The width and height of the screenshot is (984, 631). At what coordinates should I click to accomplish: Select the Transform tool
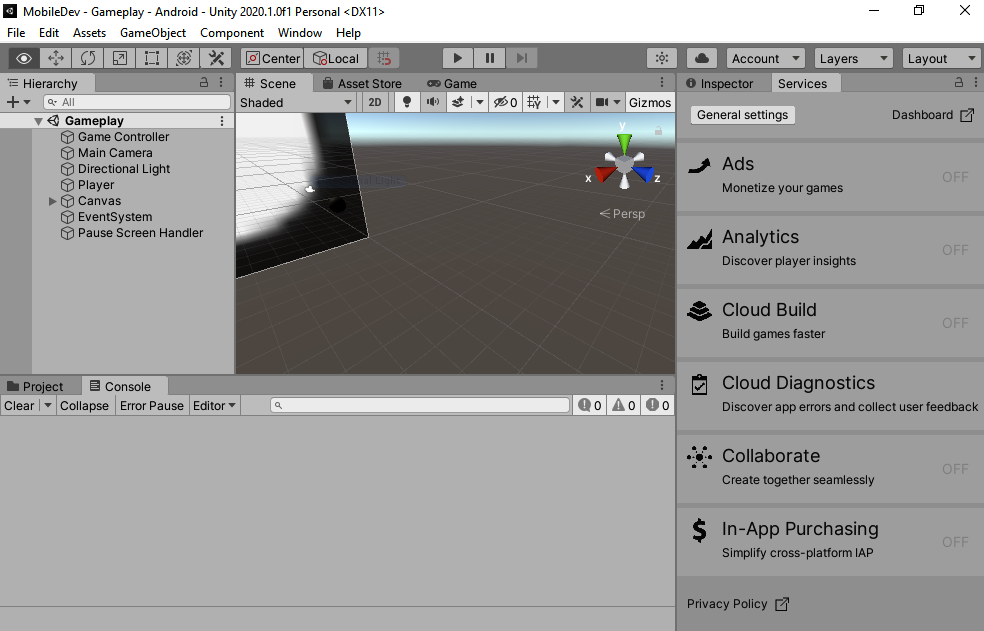[184, 58]
